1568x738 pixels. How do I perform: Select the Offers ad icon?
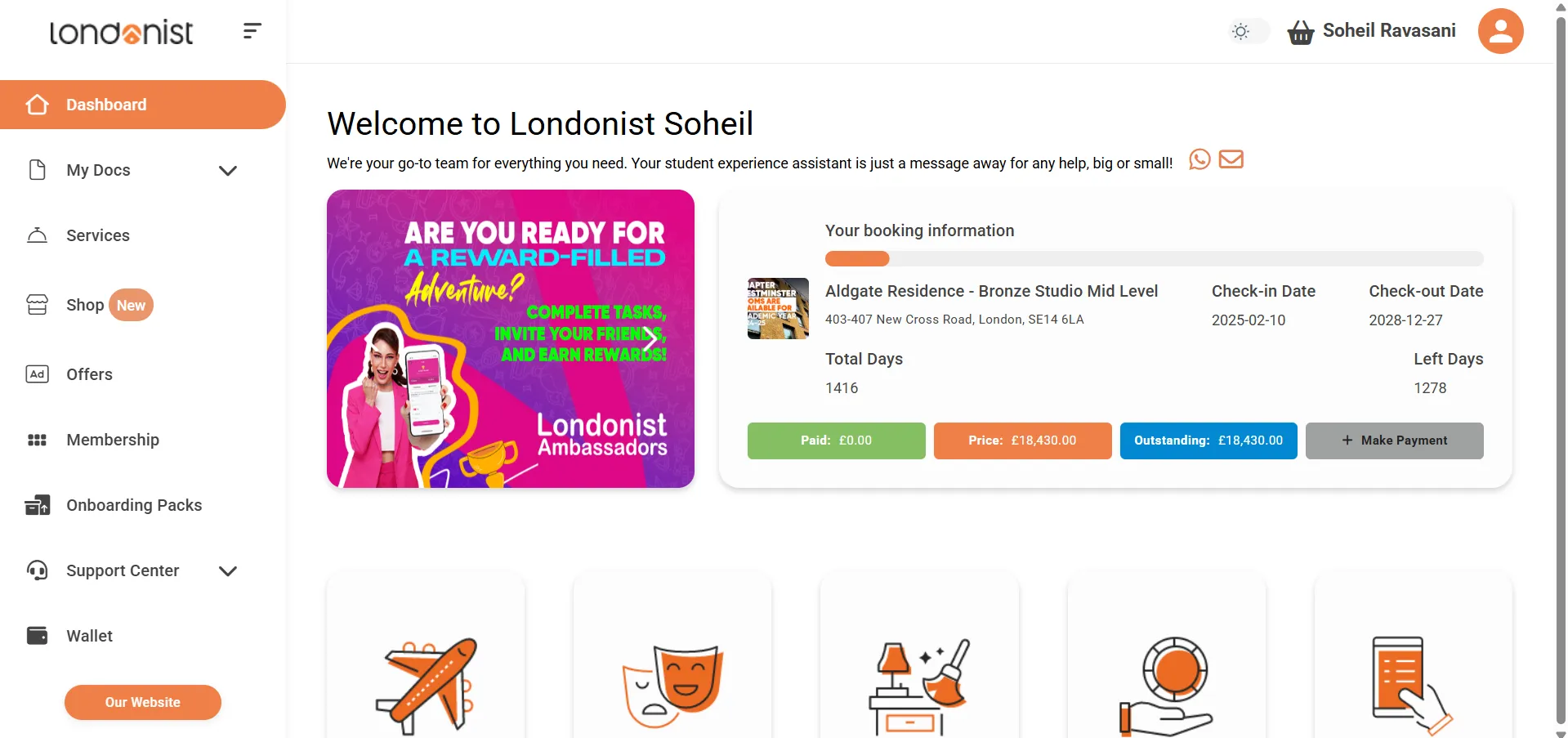[x=37, y=373]
